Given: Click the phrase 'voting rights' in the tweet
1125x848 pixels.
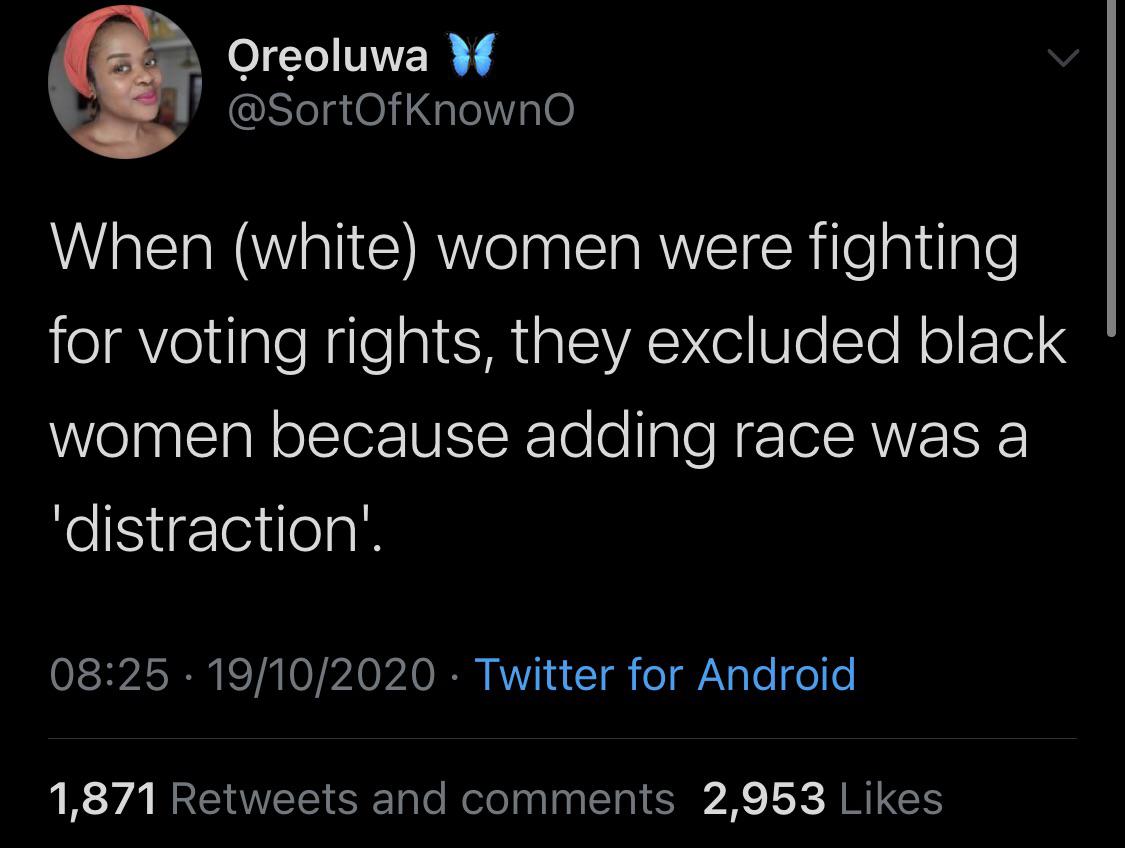Looking at the screenshot, I should coord(310,343).
